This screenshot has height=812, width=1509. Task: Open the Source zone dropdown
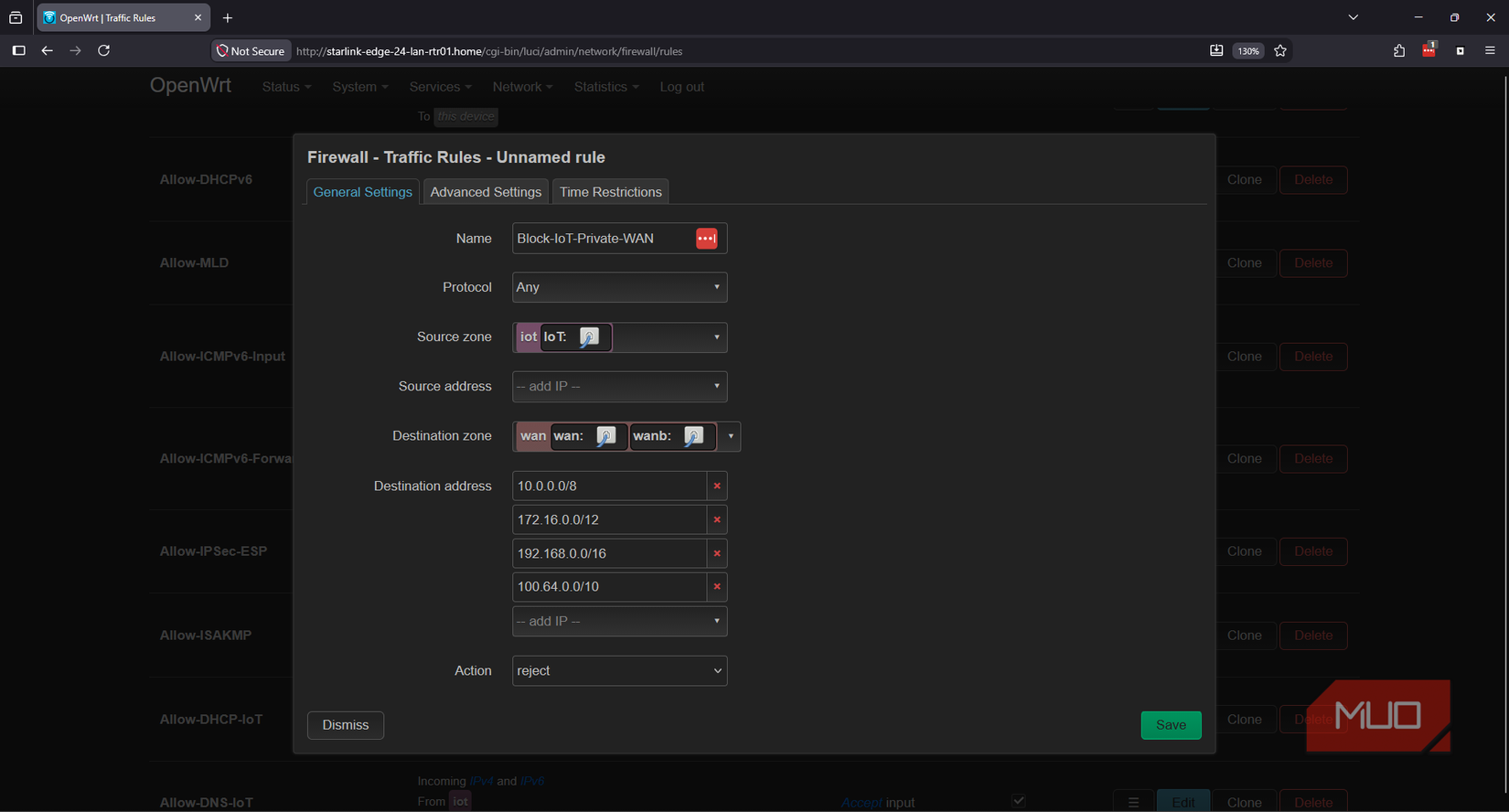619,337
